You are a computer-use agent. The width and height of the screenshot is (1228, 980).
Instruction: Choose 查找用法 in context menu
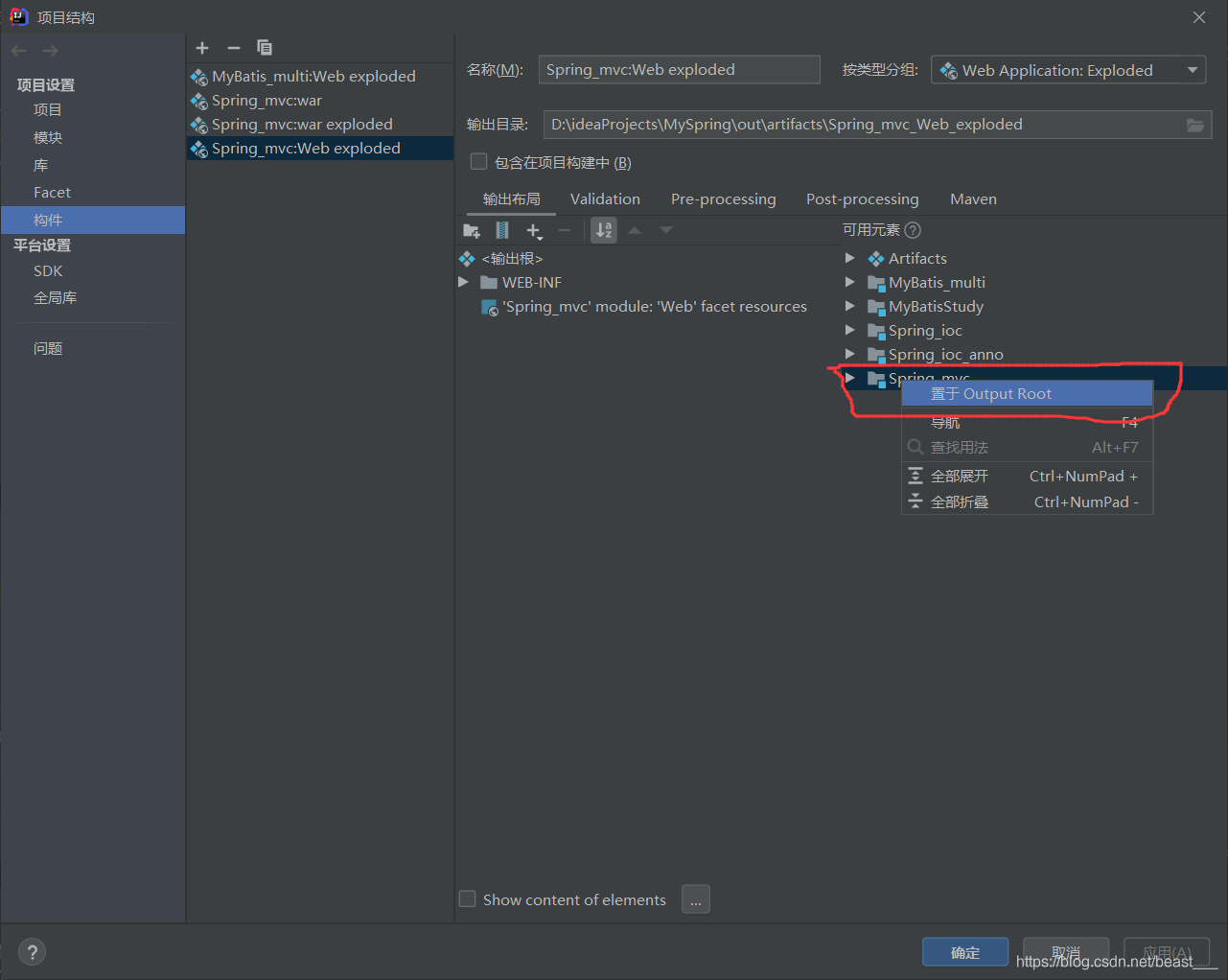coord(1027,448)
